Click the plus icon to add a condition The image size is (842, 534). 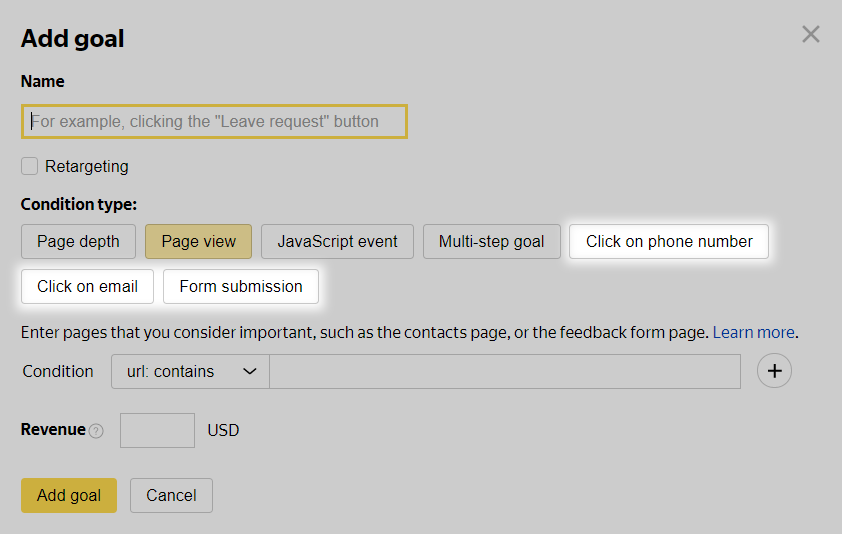[x=774, y=371]
